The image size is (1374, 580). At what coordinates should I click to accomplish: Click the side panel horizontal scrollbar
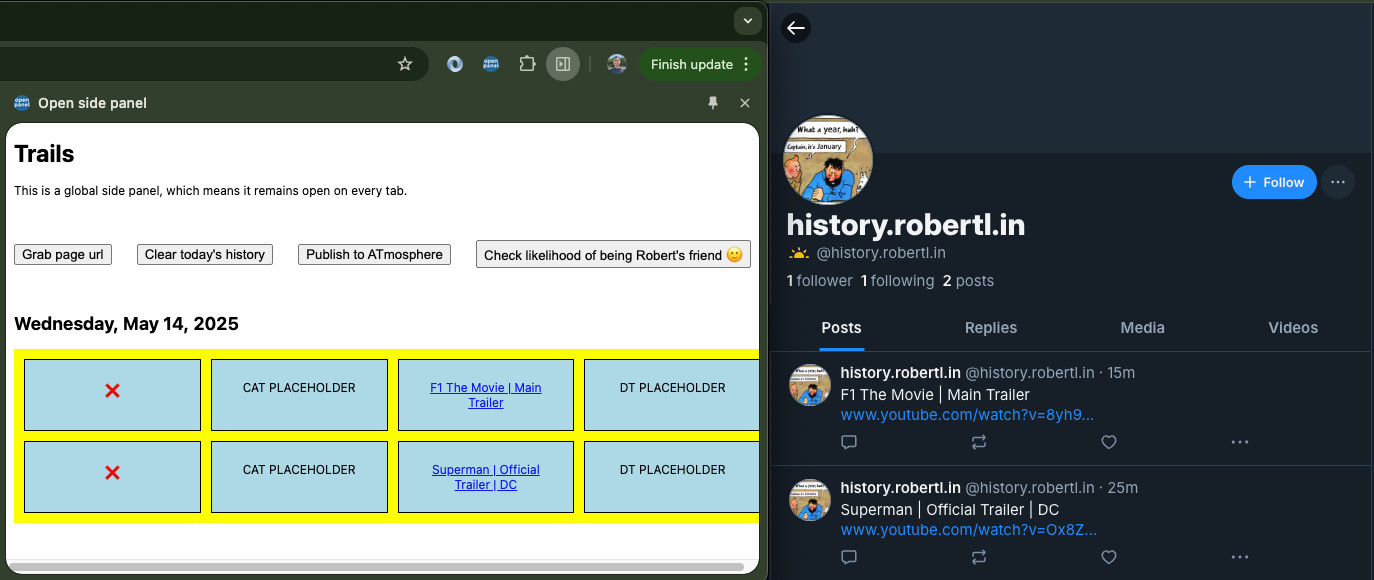(x=375, y=567)
